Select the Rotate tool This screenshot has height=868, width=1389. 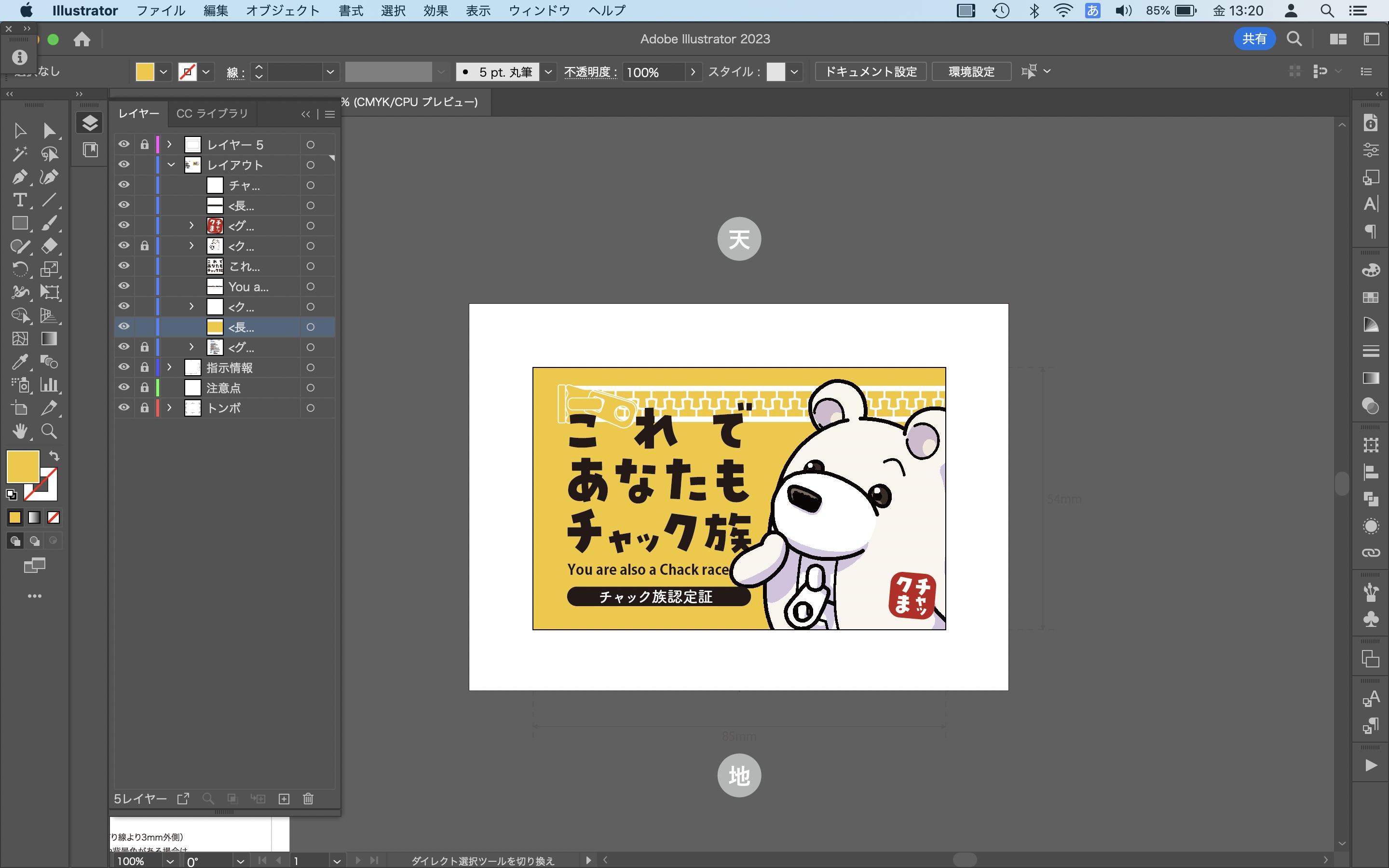pyautogui.click(x=19, y=269)
